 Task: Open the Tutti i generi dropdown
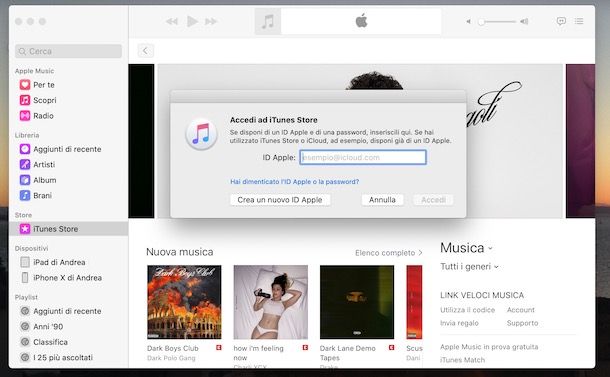pyautogui.click(x=469, y=267)
